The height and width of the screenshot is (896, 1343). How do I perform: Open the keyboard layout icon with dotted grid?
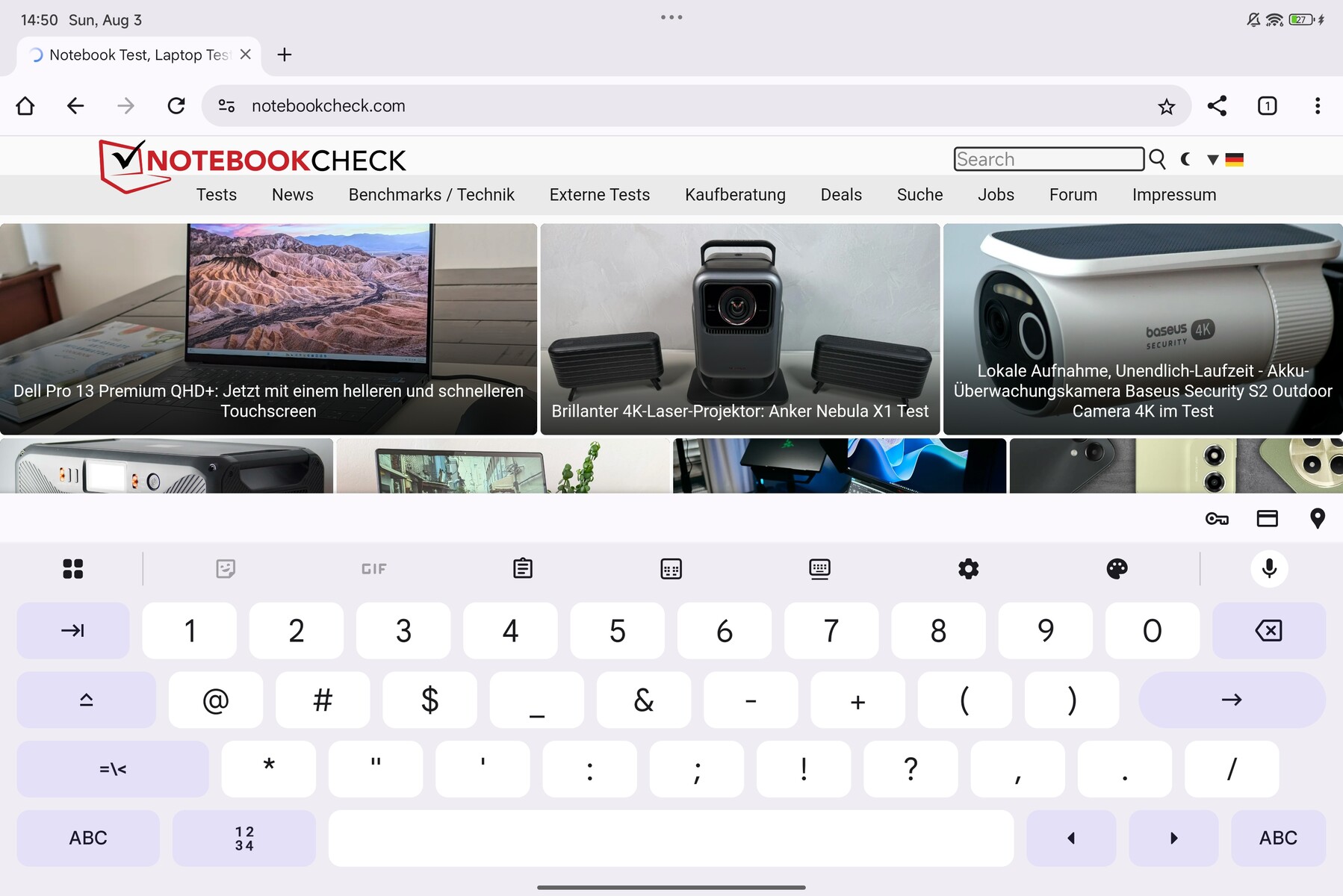click(x=671, y=569)
